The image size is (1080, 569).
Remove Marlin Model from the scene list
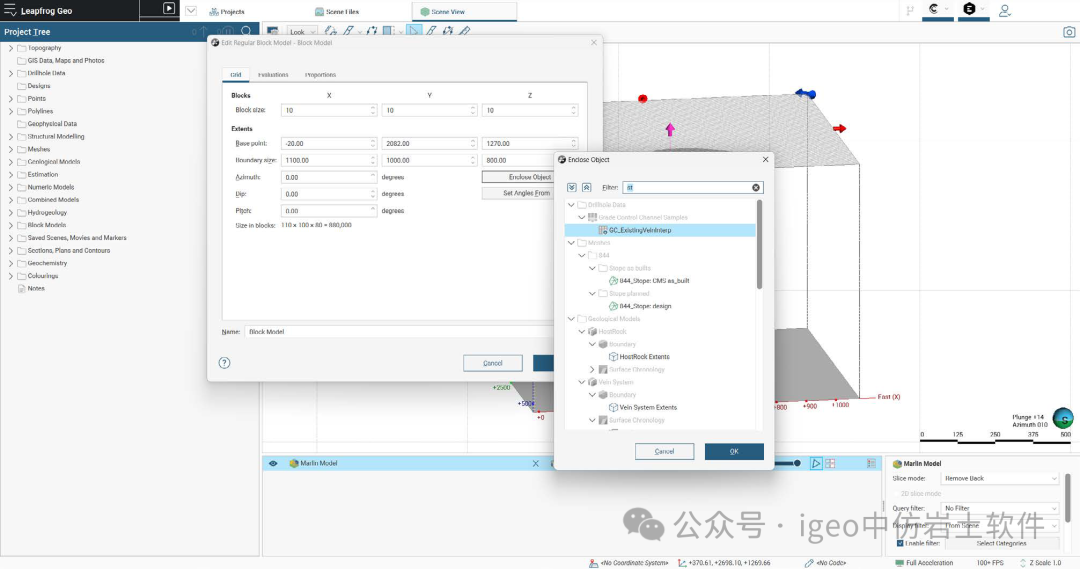[536, 464]
